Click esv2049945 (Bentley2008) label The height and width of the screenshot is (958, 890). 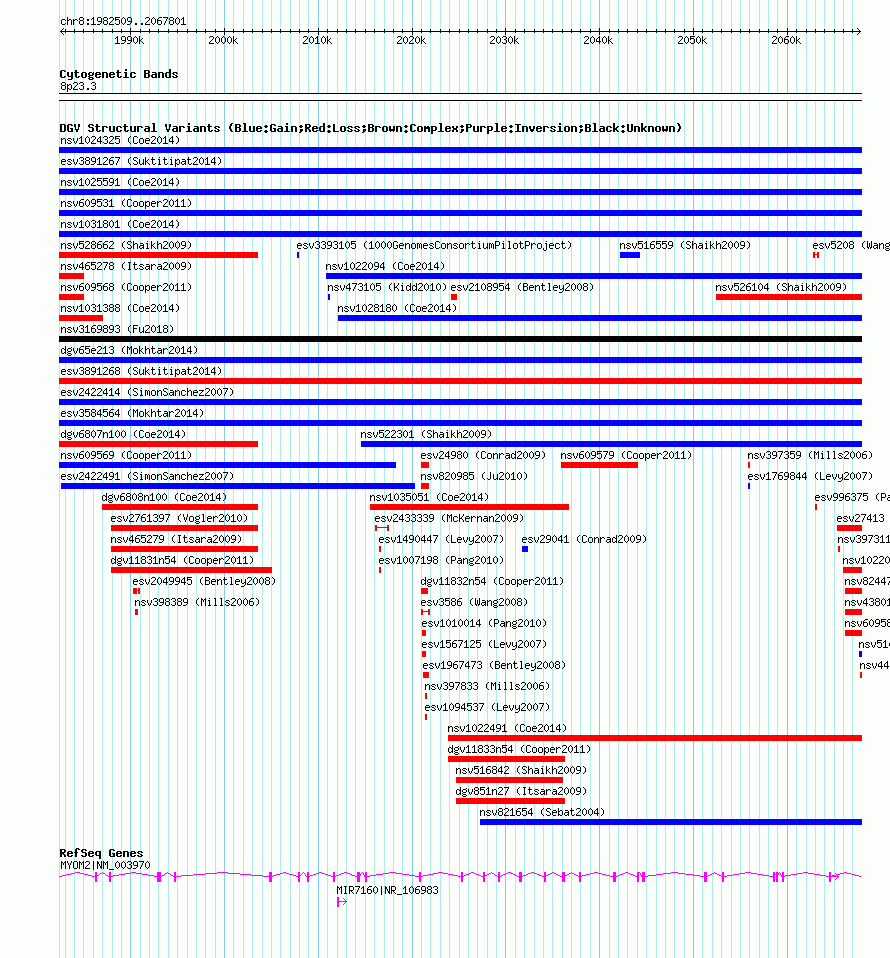coord(204,582)
